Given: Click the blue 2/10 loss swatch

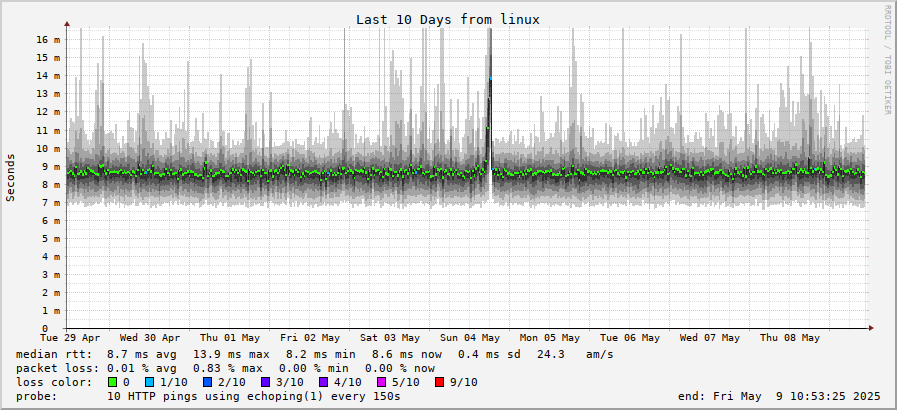Looking at the screenshot, I should [x=208, y=382].
